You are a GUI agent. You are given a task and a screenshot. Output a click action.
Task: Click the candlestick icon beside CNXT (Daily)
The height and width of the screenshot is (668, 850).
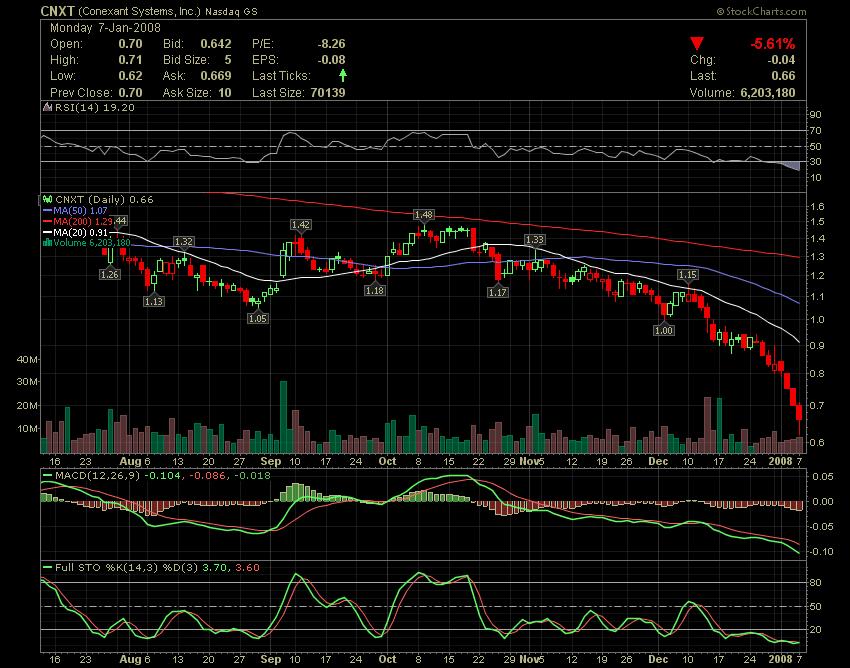tap(48, 200)
